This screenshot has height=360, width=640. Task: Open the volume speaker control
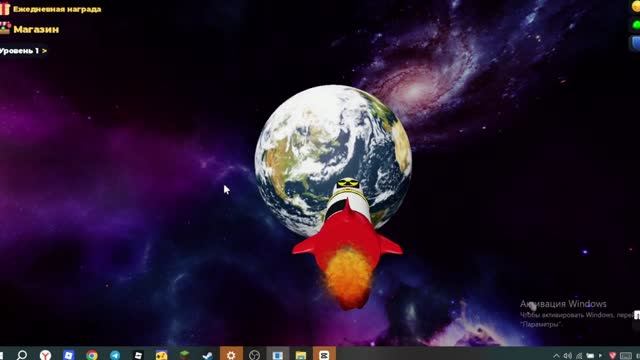click(568, 356)
